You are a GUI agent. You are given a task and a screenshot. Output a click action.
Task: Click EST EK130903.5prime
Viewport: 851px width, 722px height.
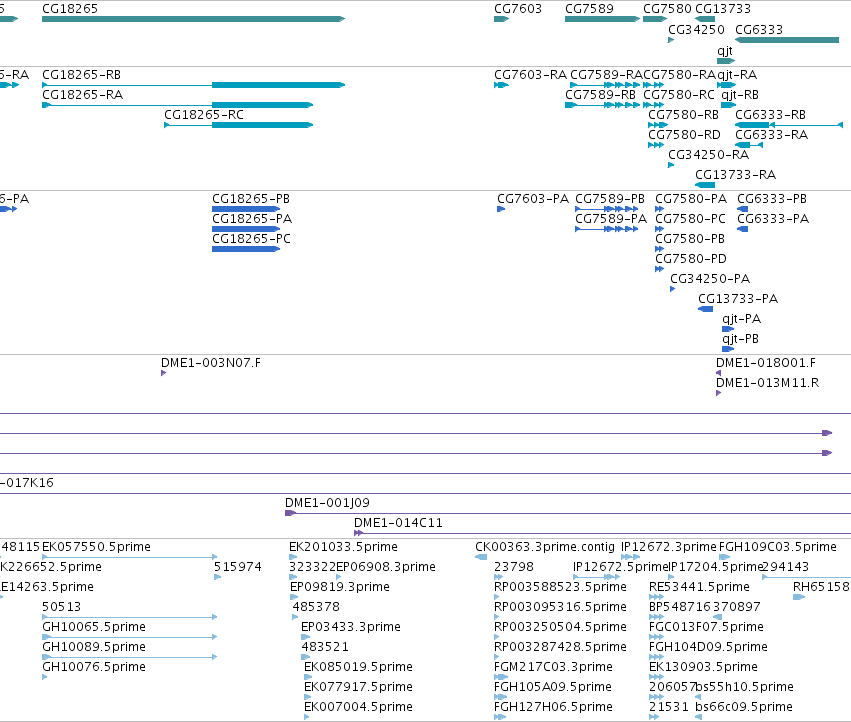pos(703,667)
